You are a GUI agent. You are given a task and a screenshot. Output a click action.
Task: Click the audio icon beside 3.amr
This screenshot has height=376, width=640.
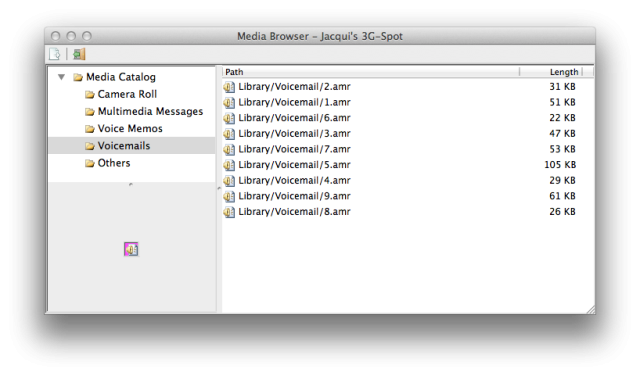[x=229, y=134]
